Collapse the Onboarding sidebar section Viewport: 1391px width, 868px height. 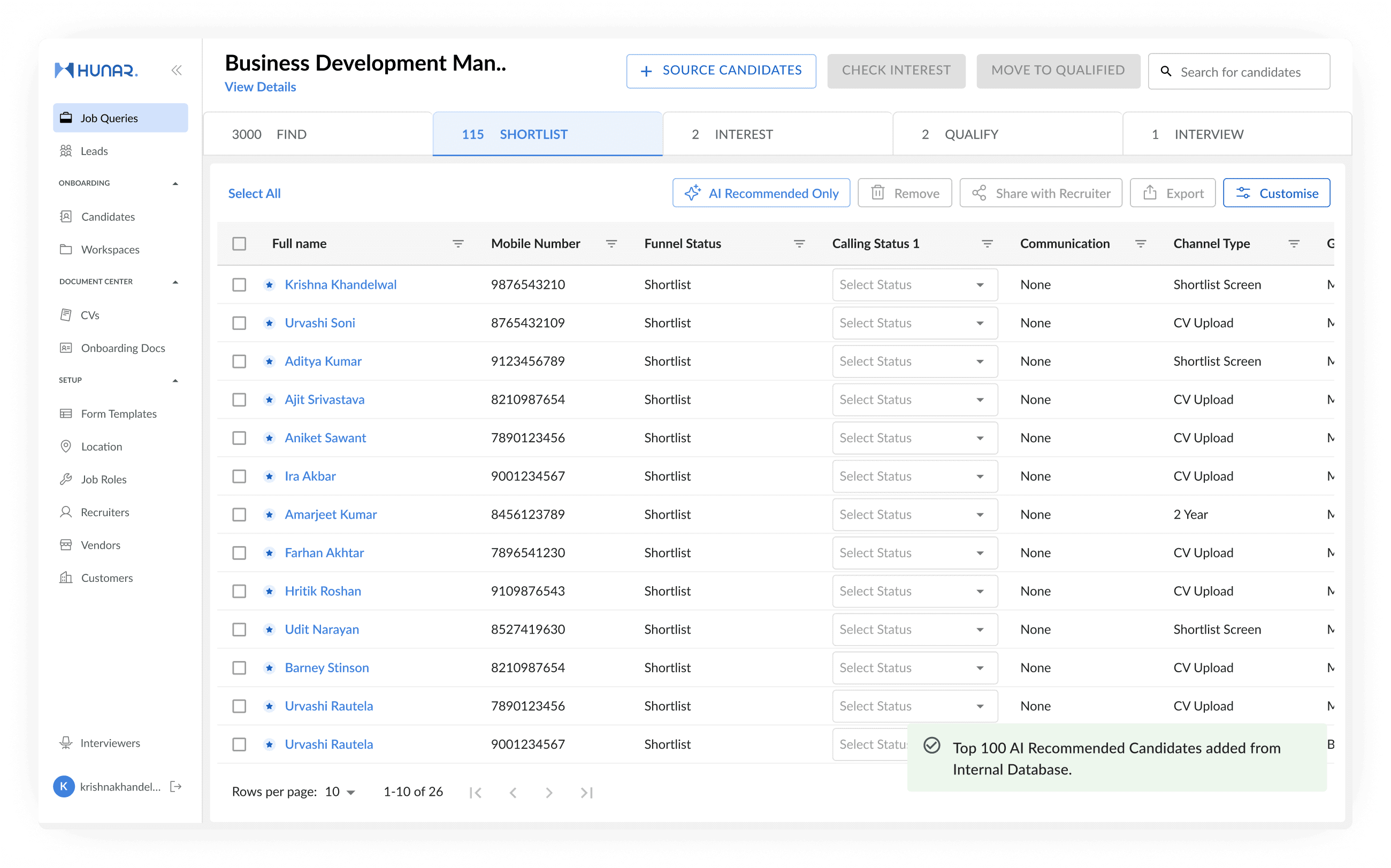tap(175, 183)
